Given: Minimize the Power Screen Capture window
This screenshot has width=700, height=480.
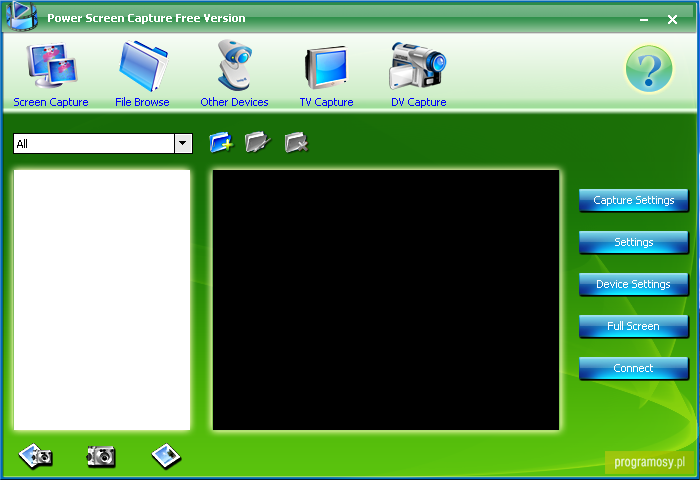Looking at the screenshot, I should point(644,20).
